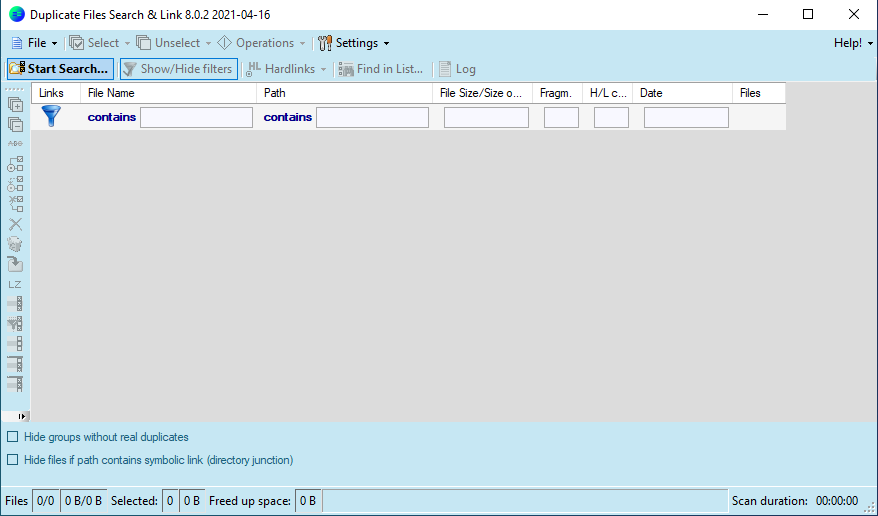The image size is (878, 516).
Task: Click the File Name filter input field
Action: tap(196, 117)
